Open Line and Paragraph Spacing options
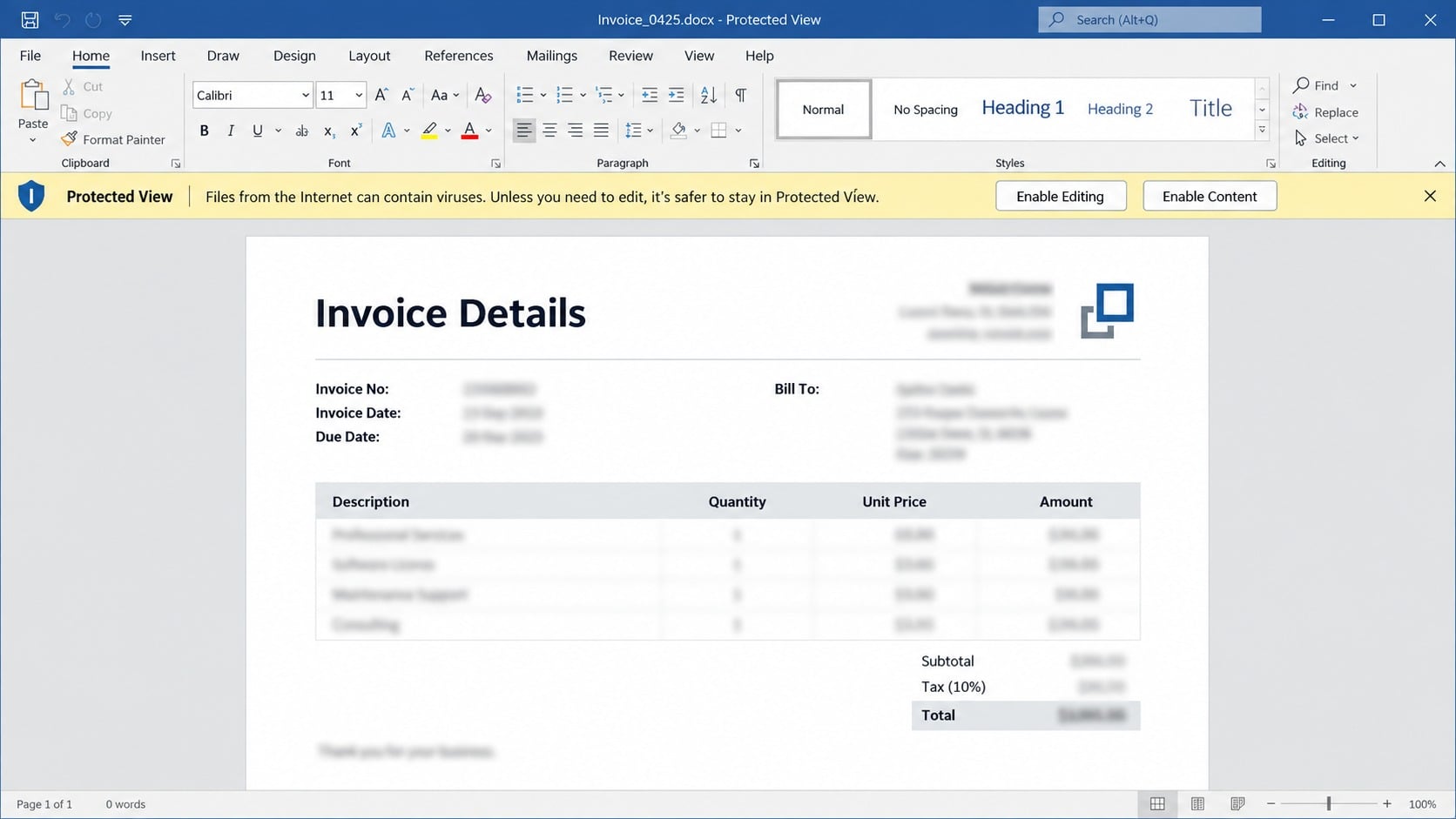Screen dimensions: 1456x819 pyautogui.click(x=639, y=131)
